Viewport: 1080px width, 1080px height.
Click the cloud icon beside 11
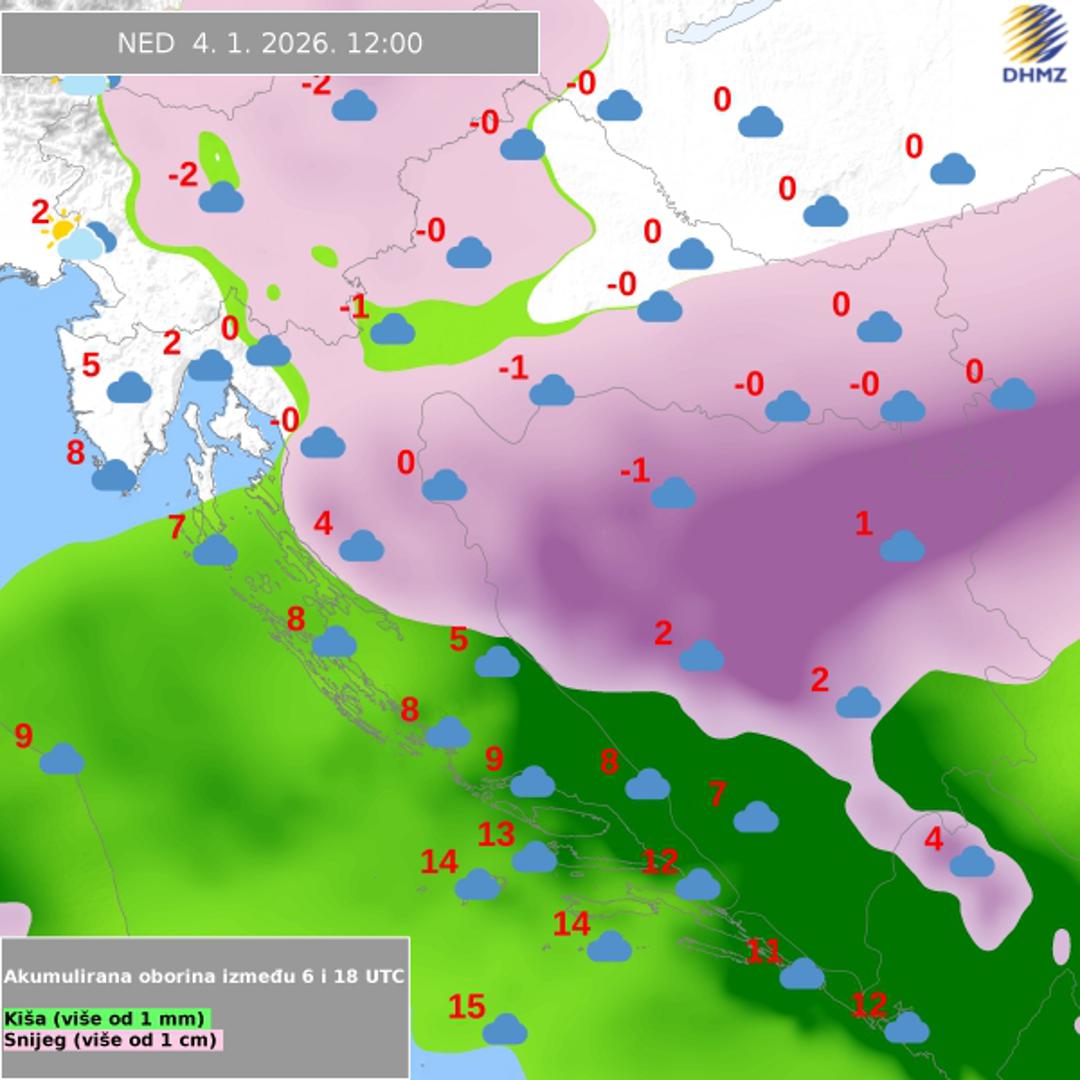[x=802, y=973]
